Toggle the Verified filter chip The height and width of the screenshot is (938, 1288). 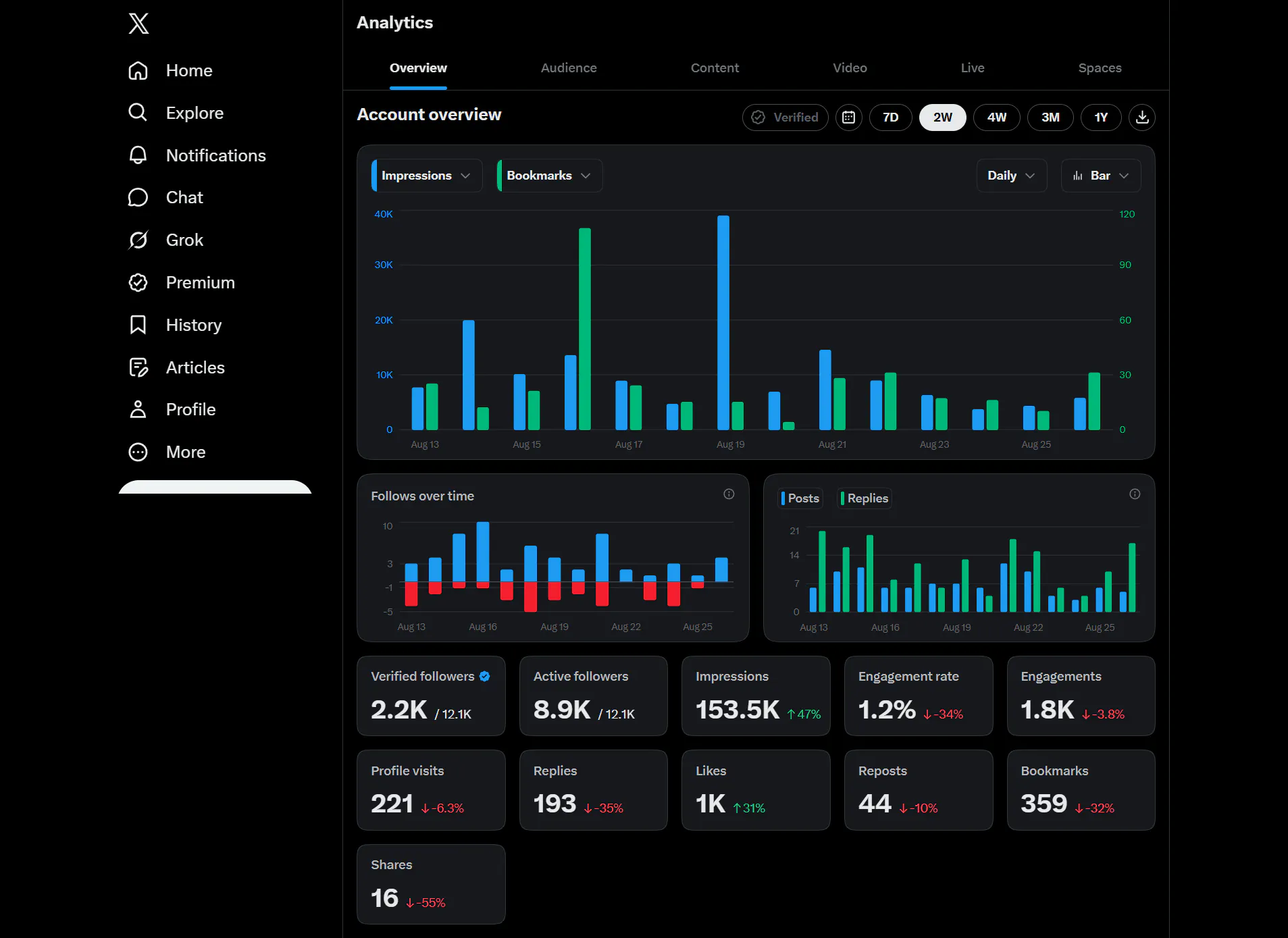coord(785,118)
